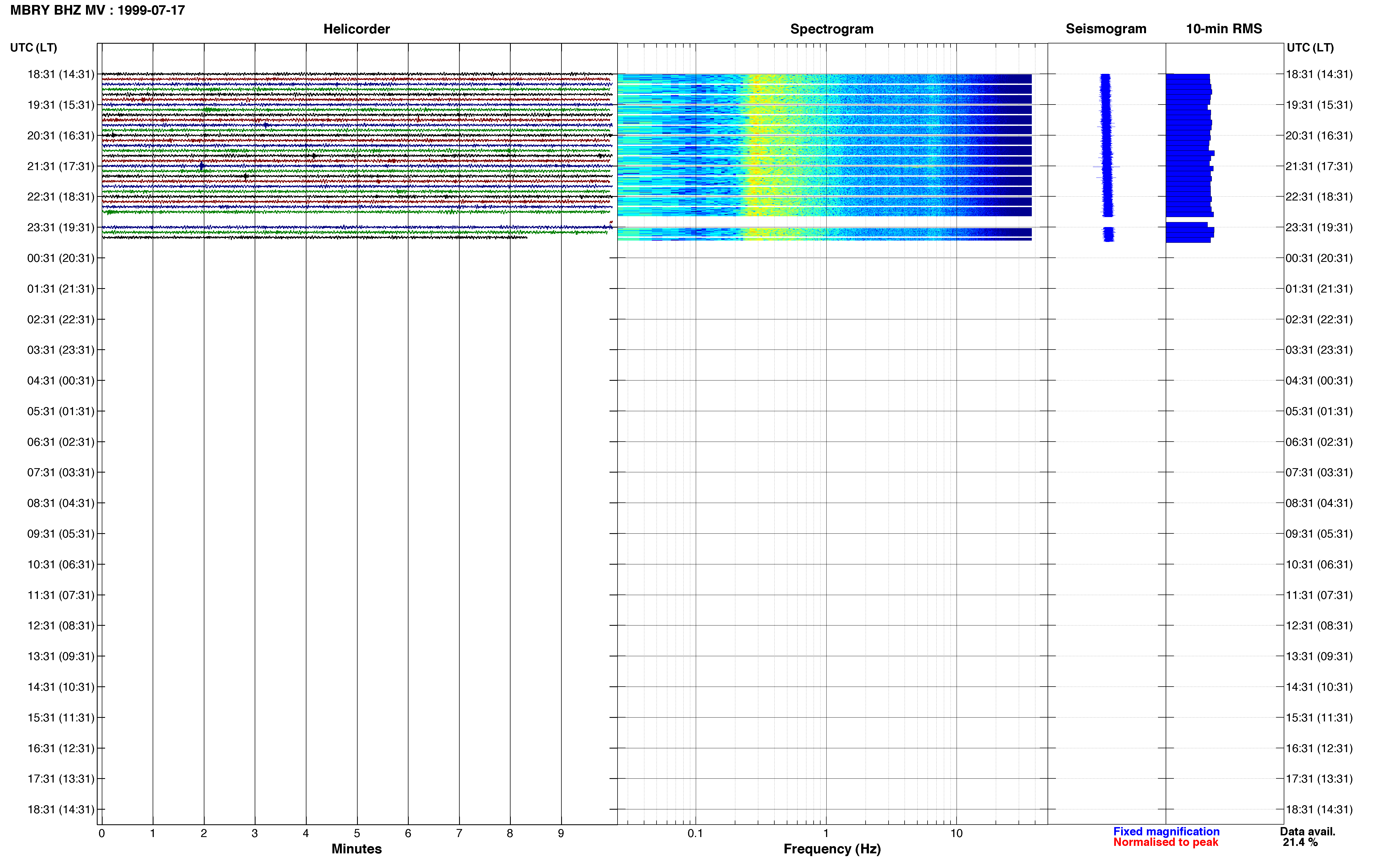The height and width of the screenshot is (868, 1388).
Task: Click minute tick label '5' on helicorder axis
Action: point(357,833)
